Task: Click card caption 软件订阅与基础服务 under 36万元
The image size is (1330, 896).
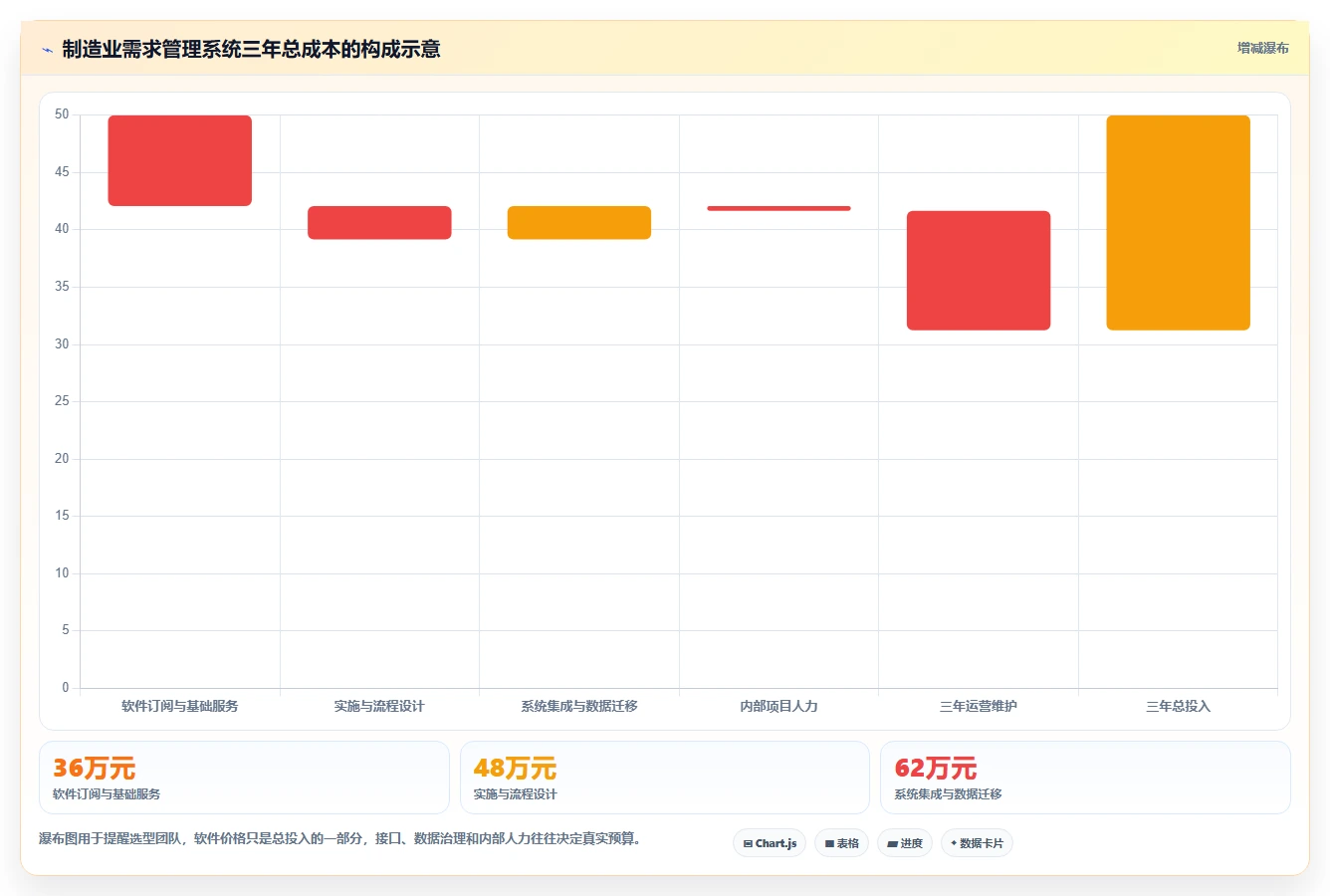Action: [107, 794]
